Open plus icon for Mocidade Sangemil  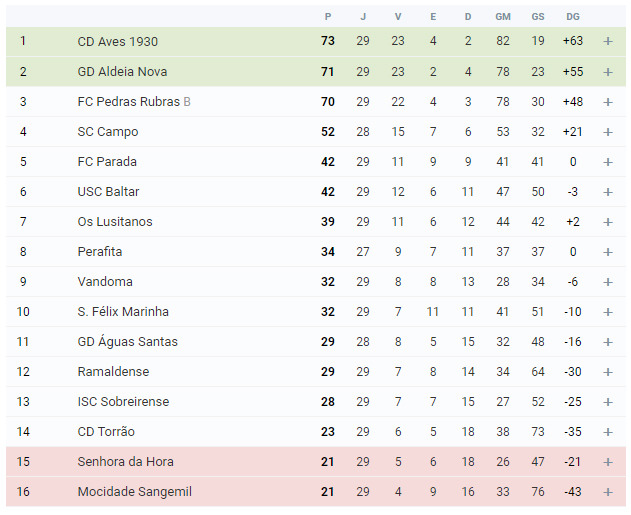(608, 492)
